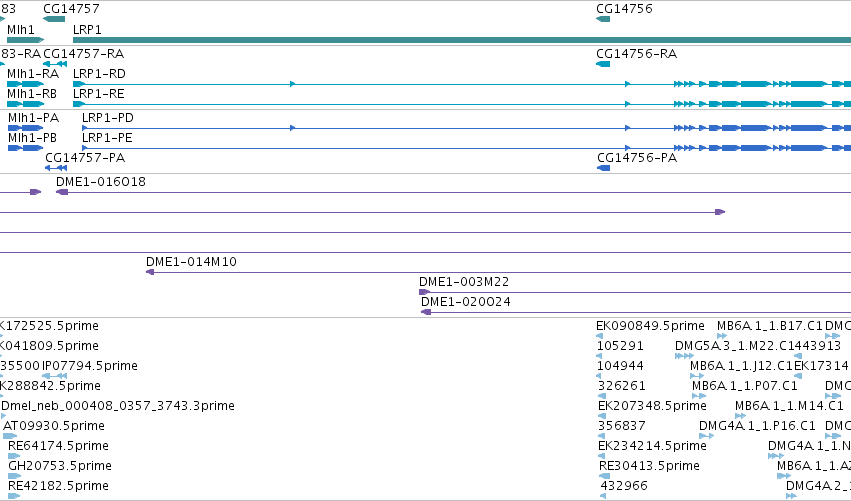Click the DME1-014M10 BAC arrowhead
Image resolution: width=851 pixels, height=501 pixels.
[150, 272]
